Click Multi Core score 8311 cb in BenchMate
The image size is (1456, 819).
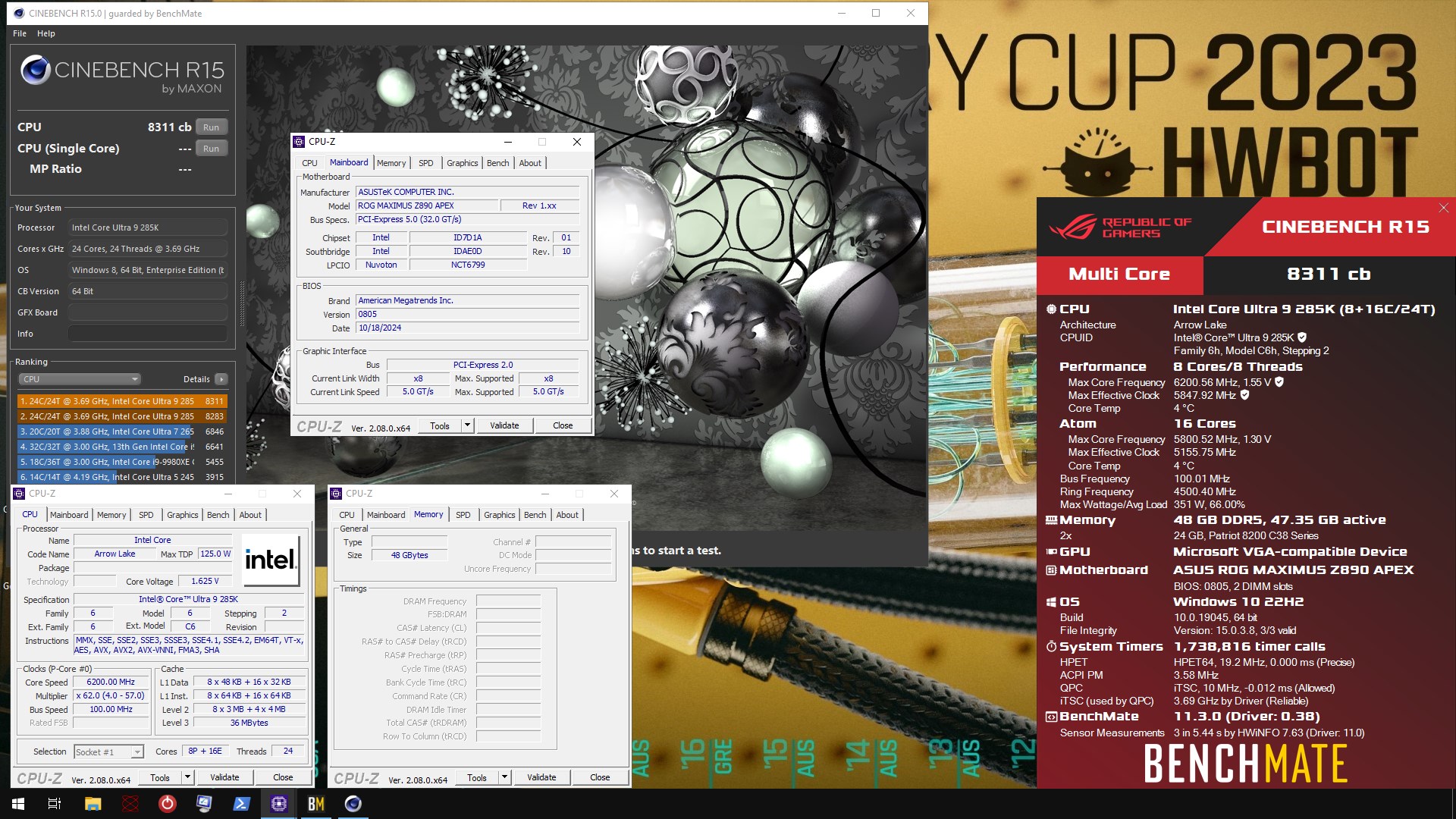click(1329, 275)
